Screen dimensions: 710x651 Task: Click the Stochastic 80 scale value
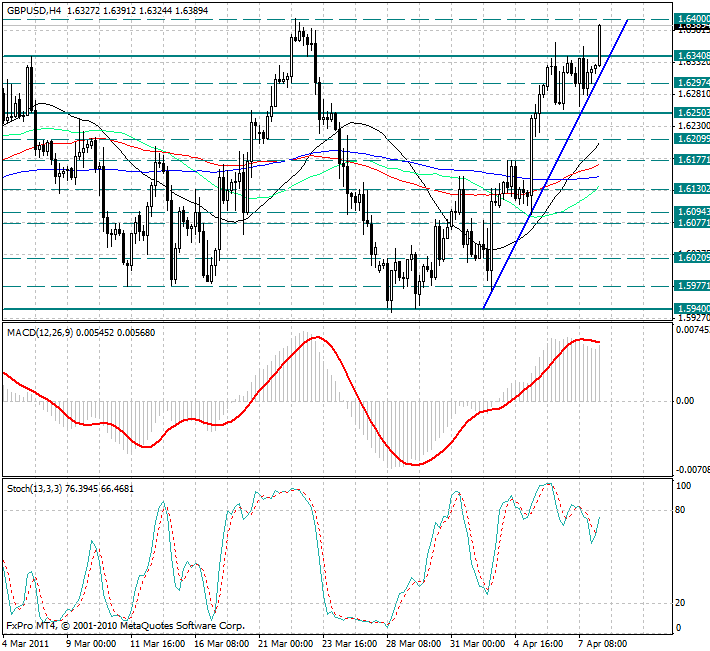(680, 510)
